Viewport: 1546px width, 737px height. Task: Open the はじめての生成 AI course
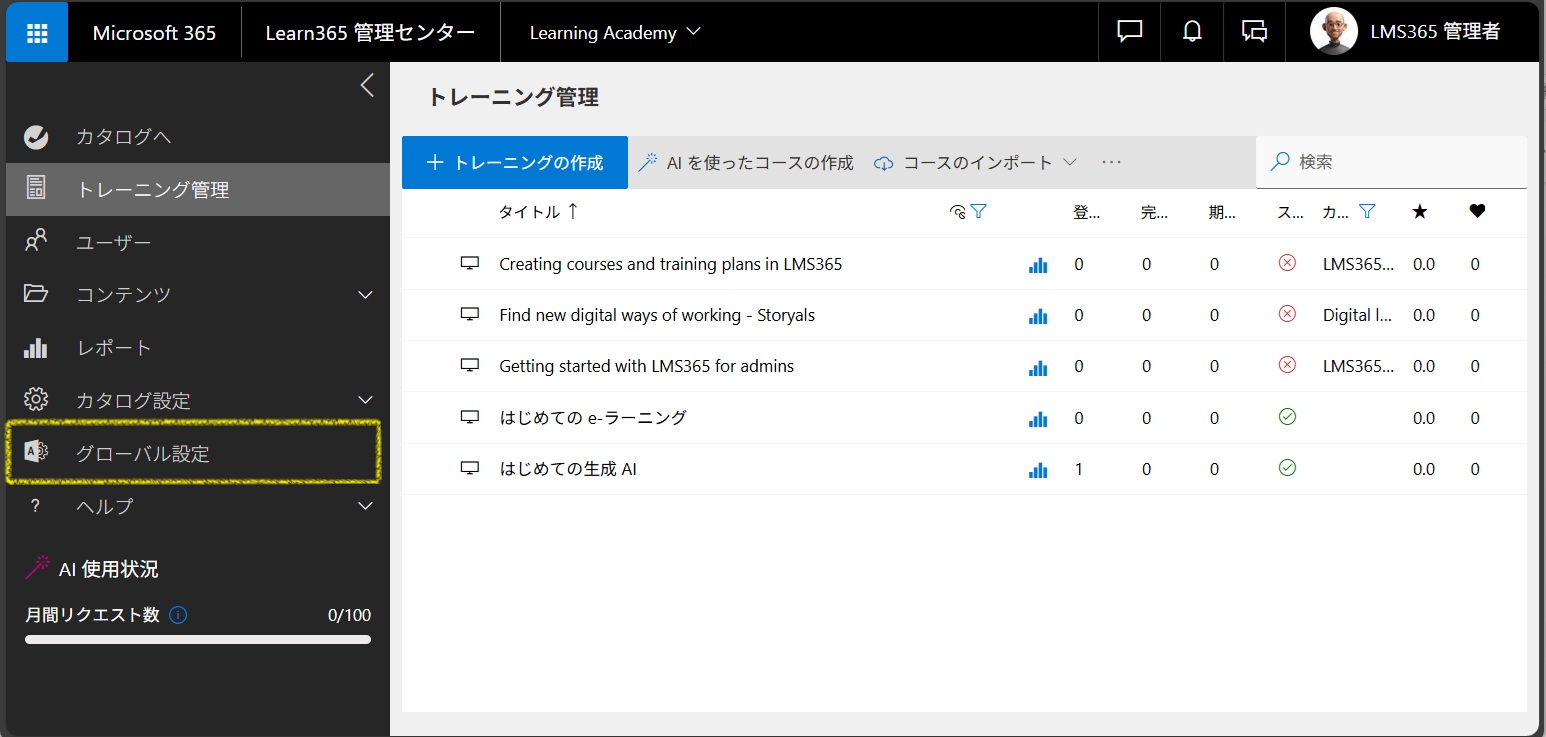tap(568, 468)
